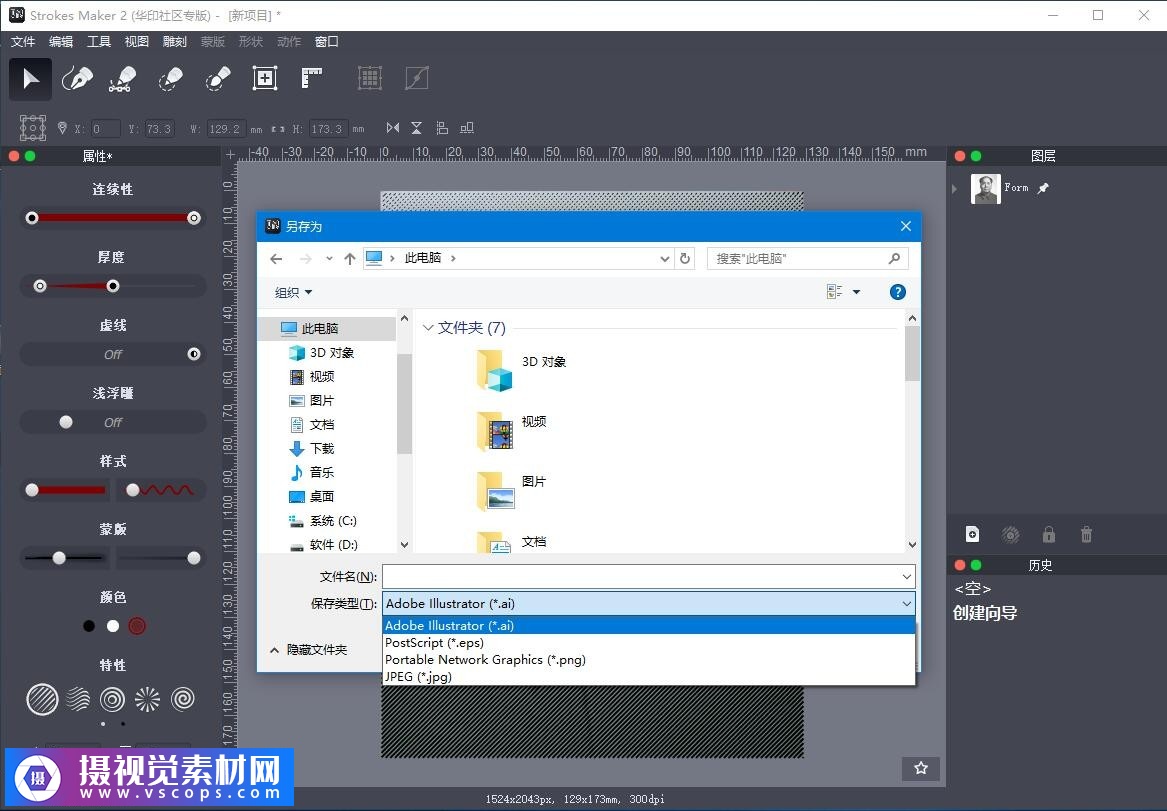
Task: Click the ruler measure tool icon
Action: tap(312, 78)
